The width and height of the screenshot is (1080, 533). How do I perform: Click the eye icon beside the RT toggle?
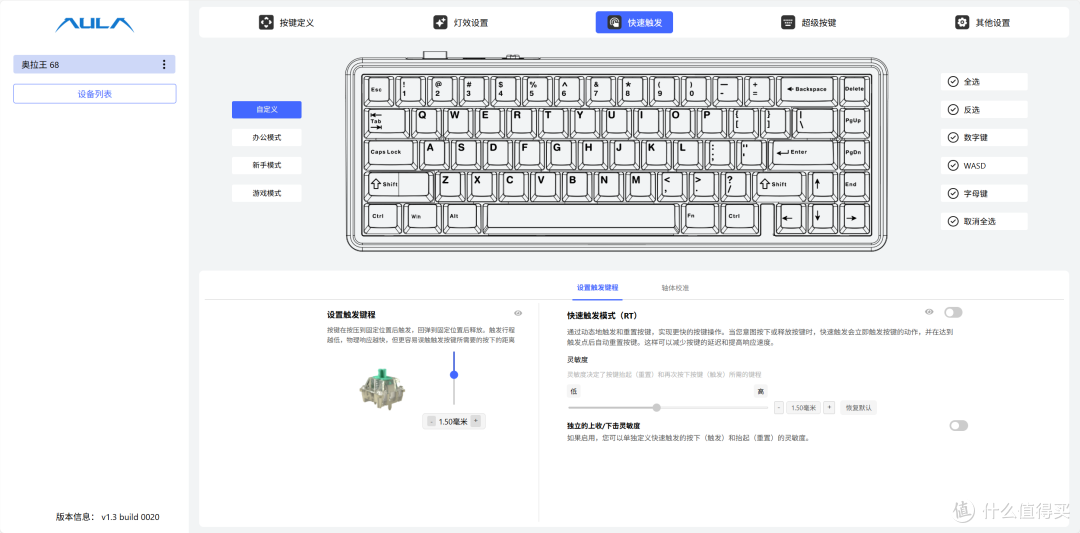click(x=929, y=313)
